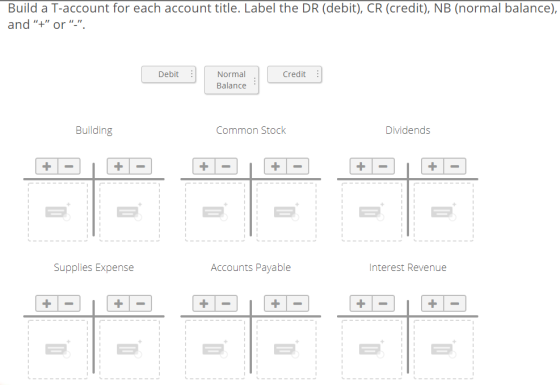The image size is (560, 385).
Task: Select minus on Dividends' left side
Action: coord(383,166)
